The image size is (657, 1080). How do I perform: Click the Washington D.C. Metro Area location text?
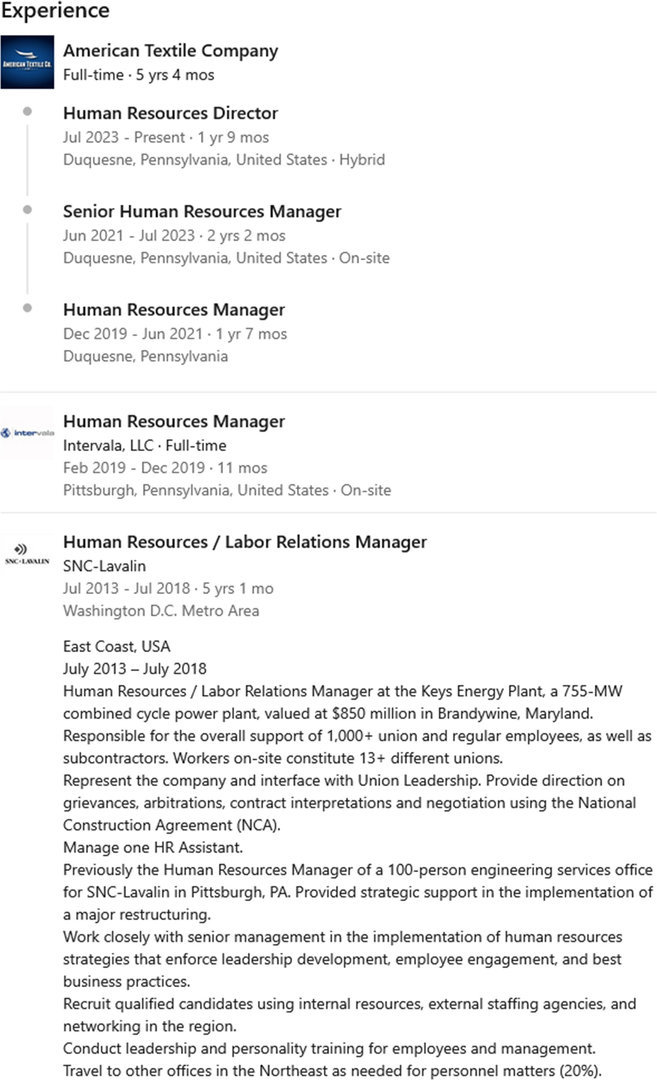point(161,611)
